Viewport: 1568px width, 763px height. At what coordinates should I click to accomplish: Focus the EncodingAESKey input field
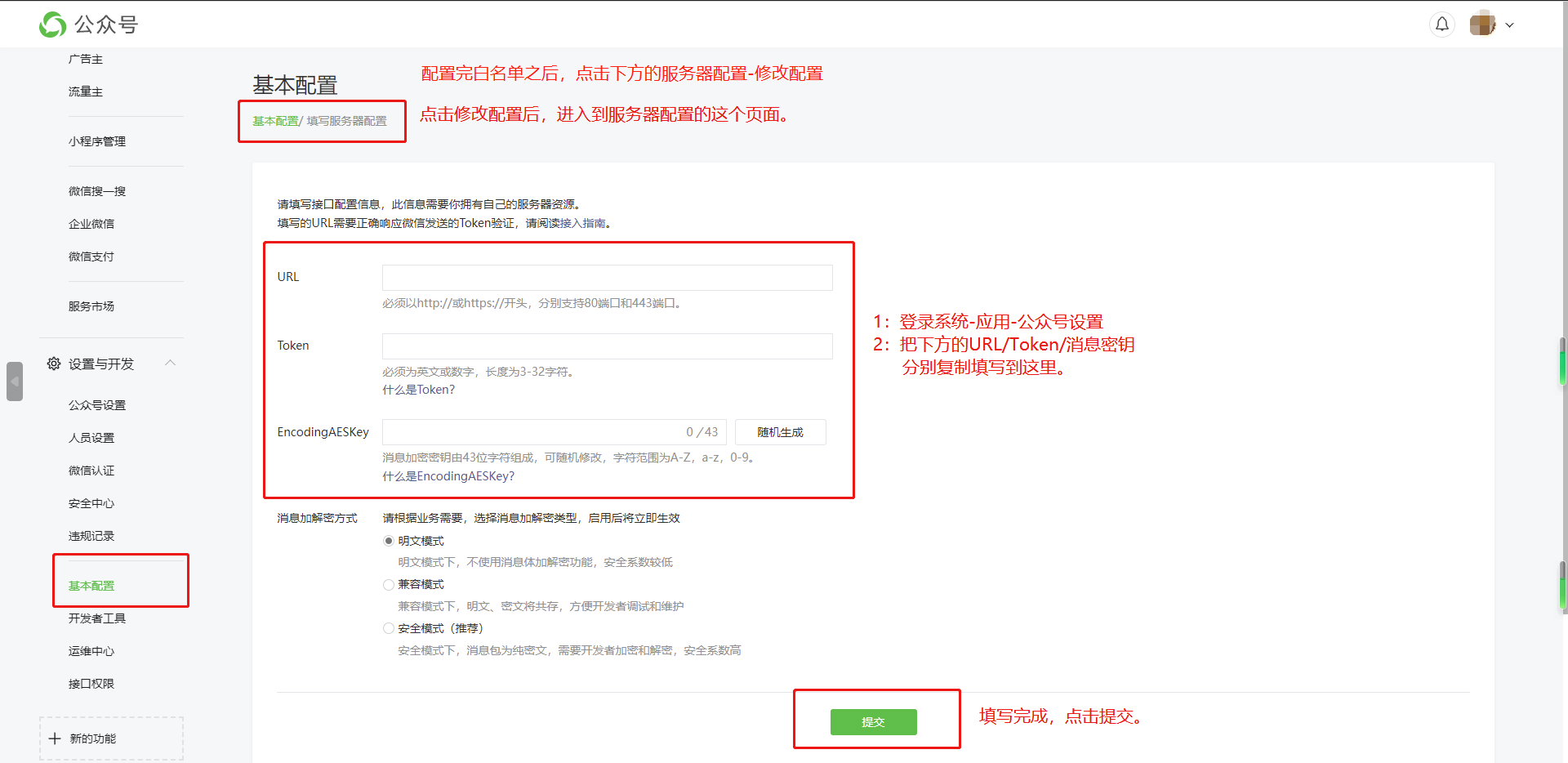coord(531,432)
